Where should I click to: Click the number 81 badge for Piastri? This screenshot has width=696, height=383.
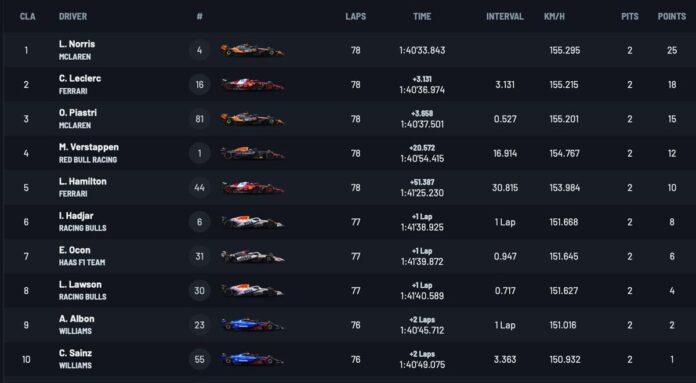pyautogui.click(x=199, y=119)
